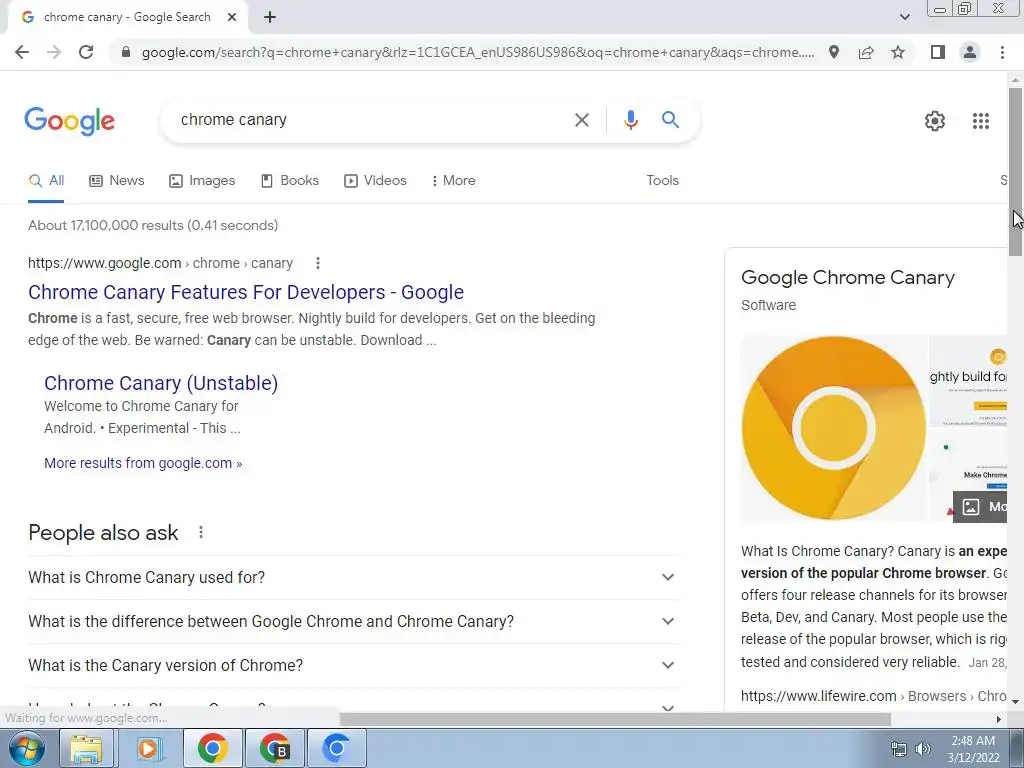
Task: Open File Explorer from the taskbar
Action: click(x=86, y=748)
